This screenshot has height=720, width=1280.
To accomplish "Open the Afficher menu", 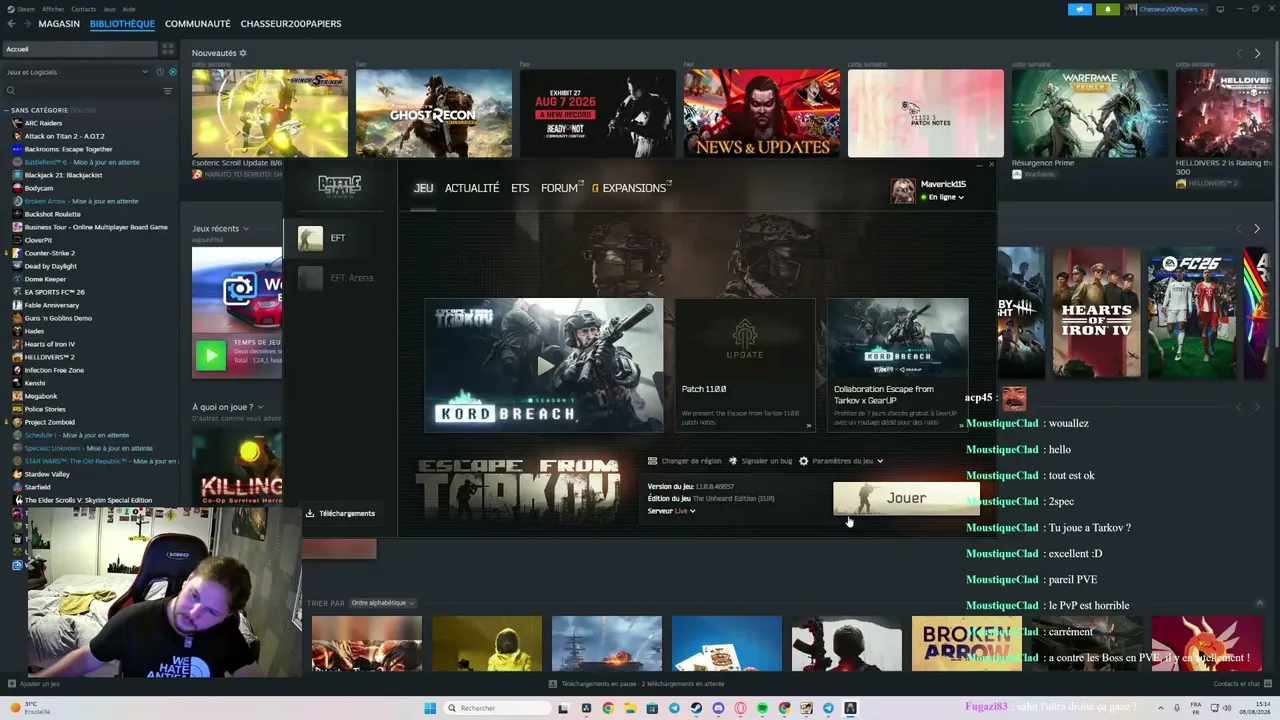I will (53, 9).
